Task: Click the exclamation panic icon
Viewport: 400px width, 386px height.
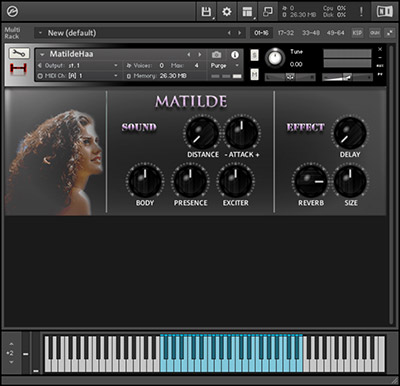Action: pyautogui.click(x=361, y=12)
